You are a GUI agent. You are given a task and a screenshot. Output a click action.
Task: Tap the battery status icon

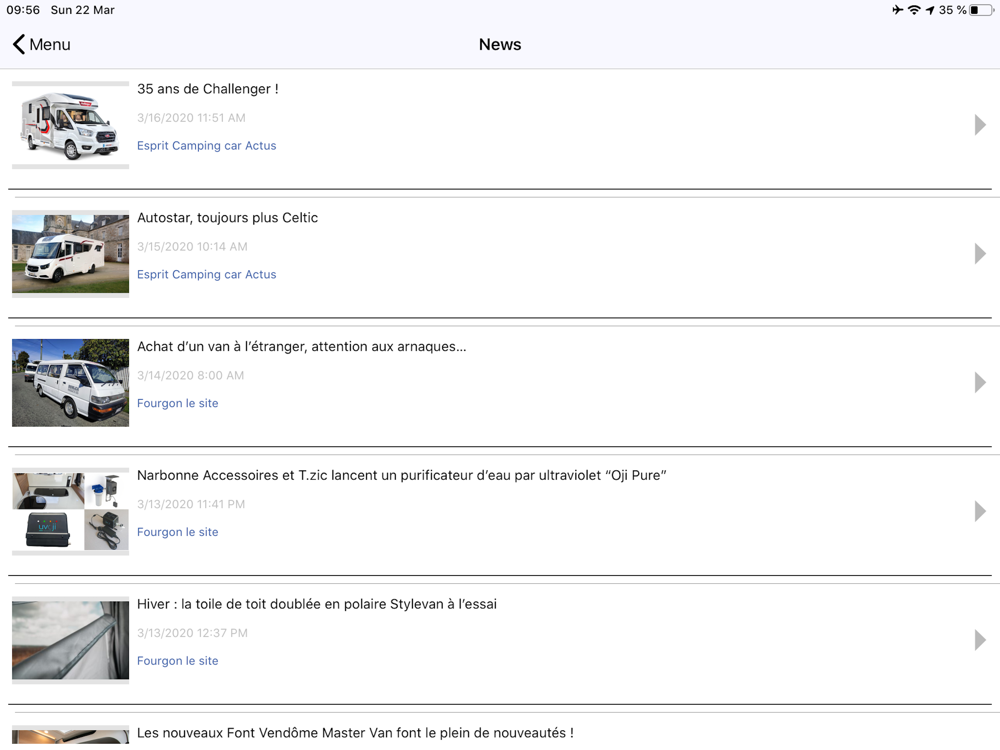coord(982,10)
